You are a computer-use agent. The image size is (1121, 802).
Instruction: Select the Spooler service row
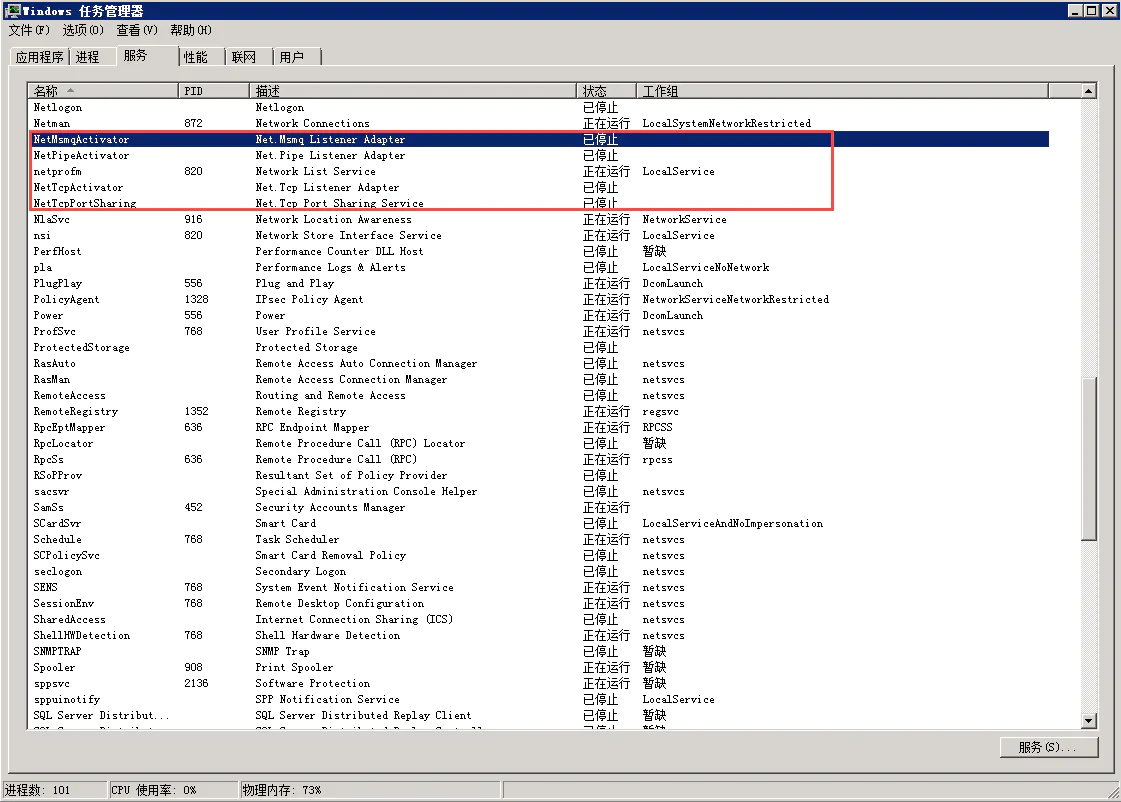[538, 668]
